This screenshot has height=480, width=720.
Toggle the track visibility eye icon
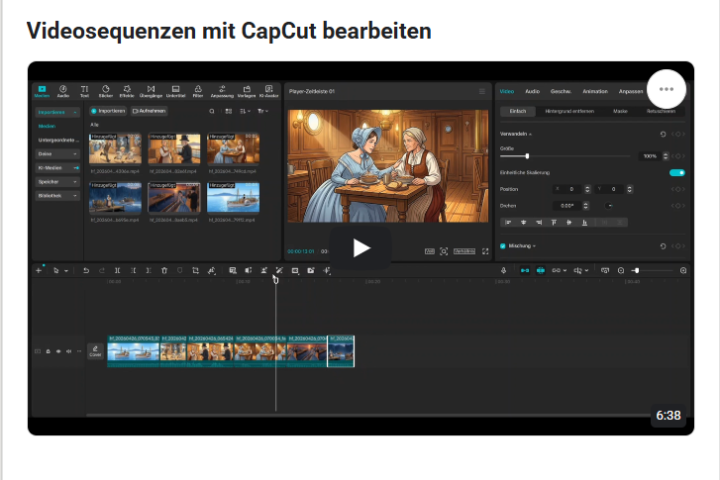(58, 351)
